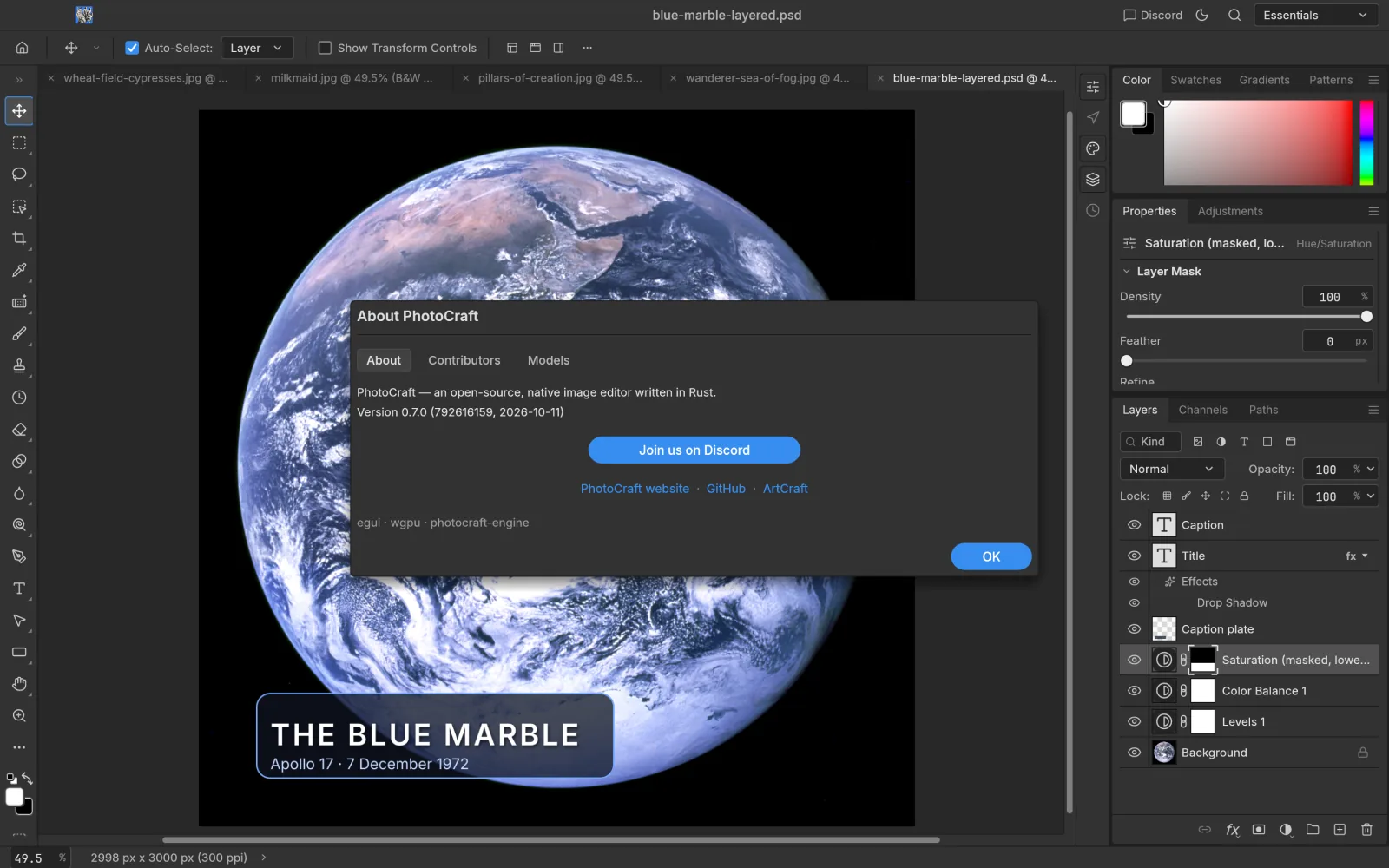Click Discord in the title bar
The height and width of the screenshot is (868, 1389).
[1153, 15]
